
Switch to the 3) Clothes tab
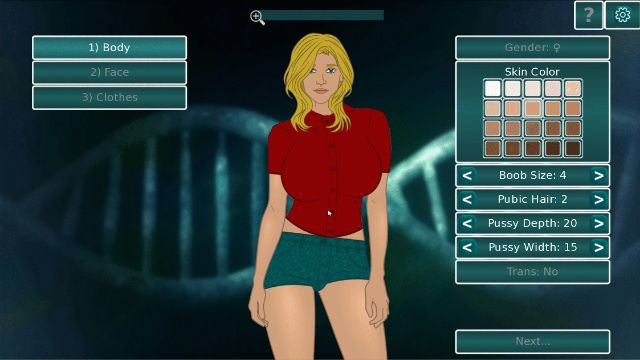click(x=109, y=98)
